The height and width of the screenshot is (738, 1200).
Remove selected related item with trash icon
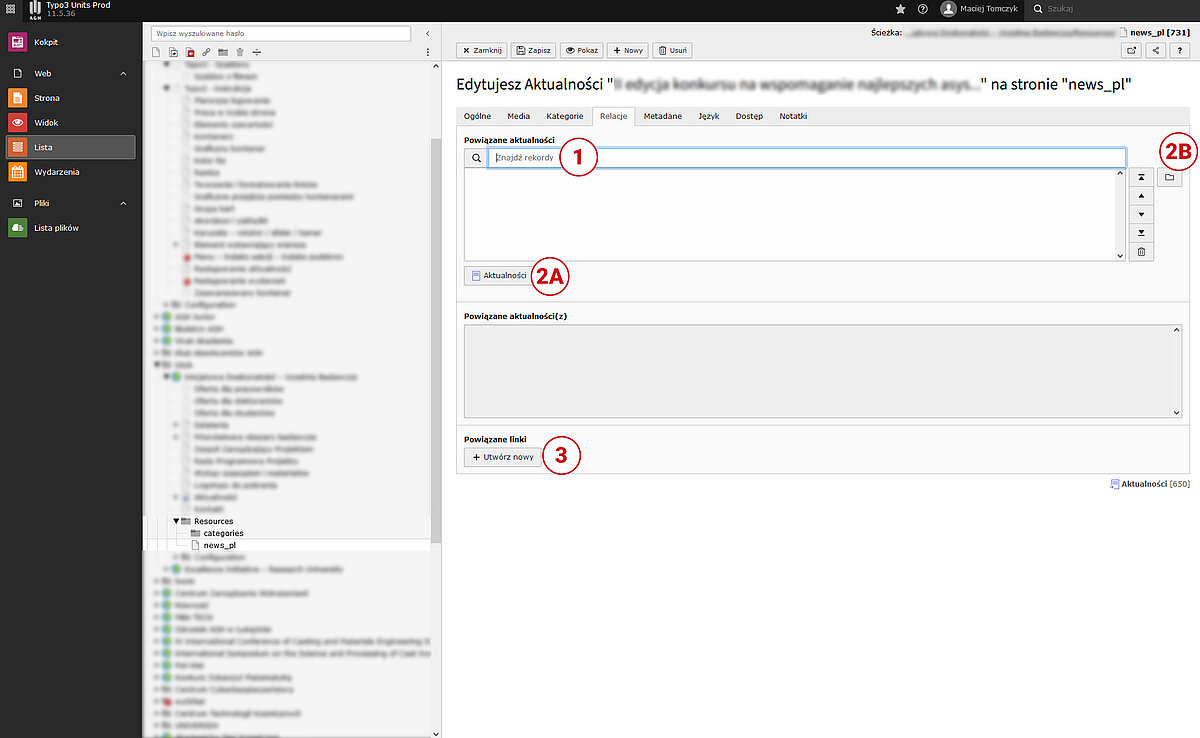tap(1141, 252)
